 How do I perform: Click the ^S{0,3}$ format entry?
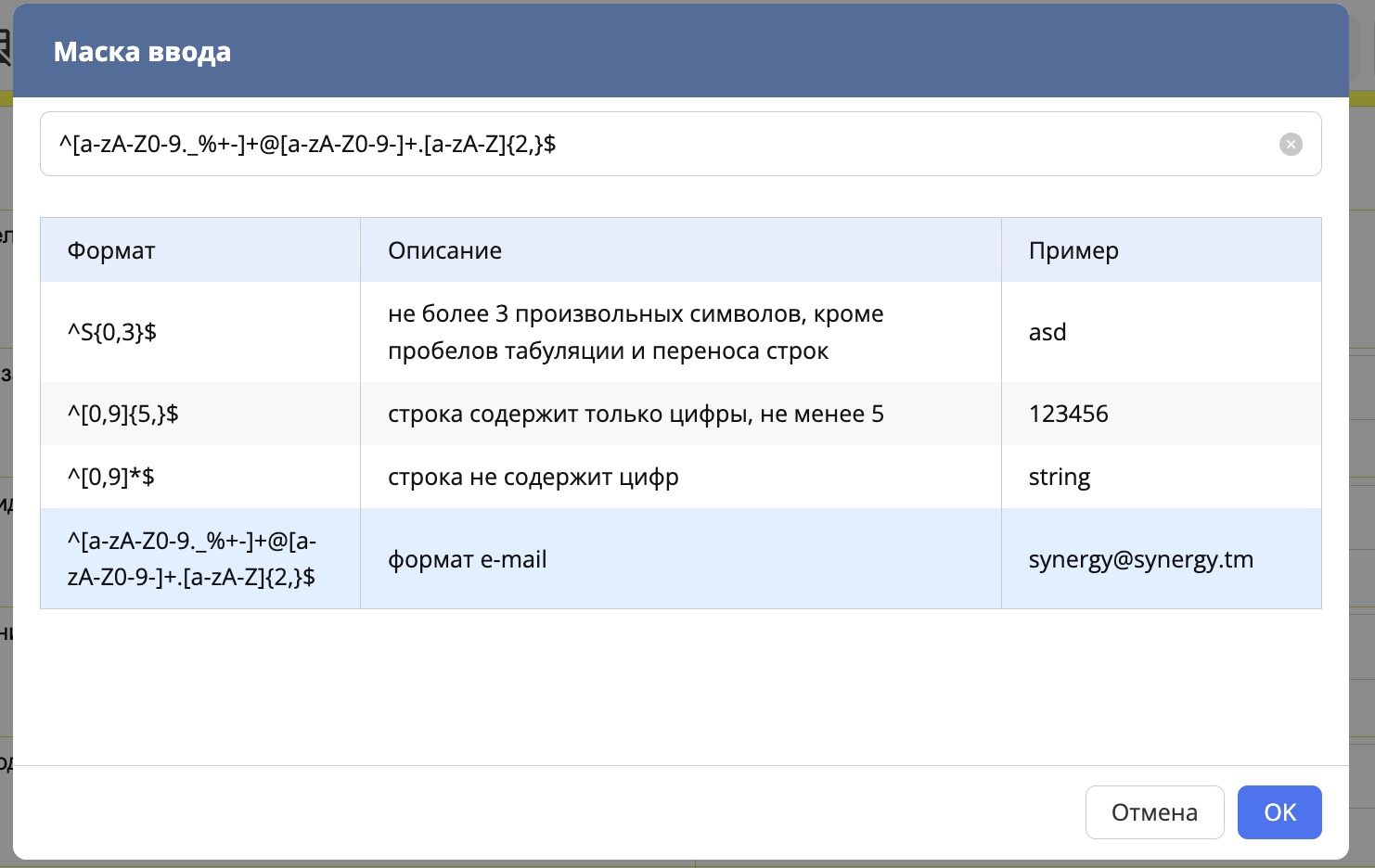pyautogui.click(x=110, y=331)
